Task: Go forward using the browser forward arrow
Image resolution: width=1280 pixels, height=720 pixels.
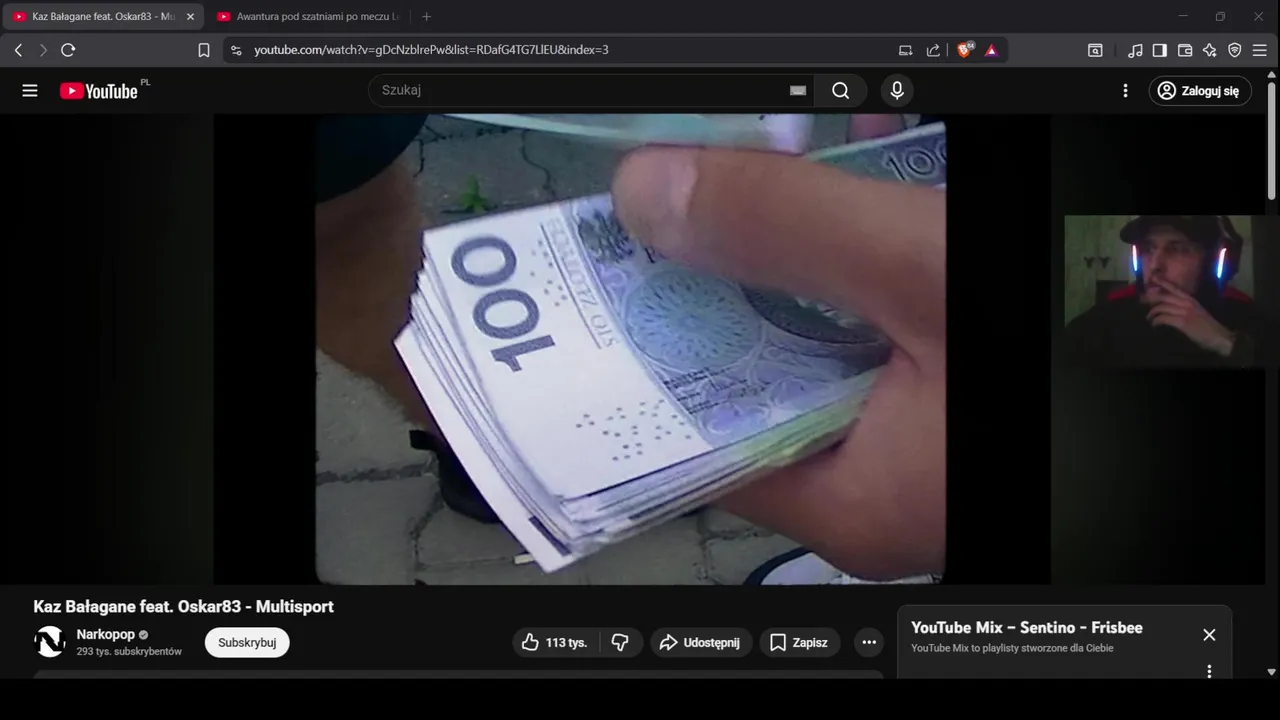Action: pyautogui.click(x=43, y=50)
